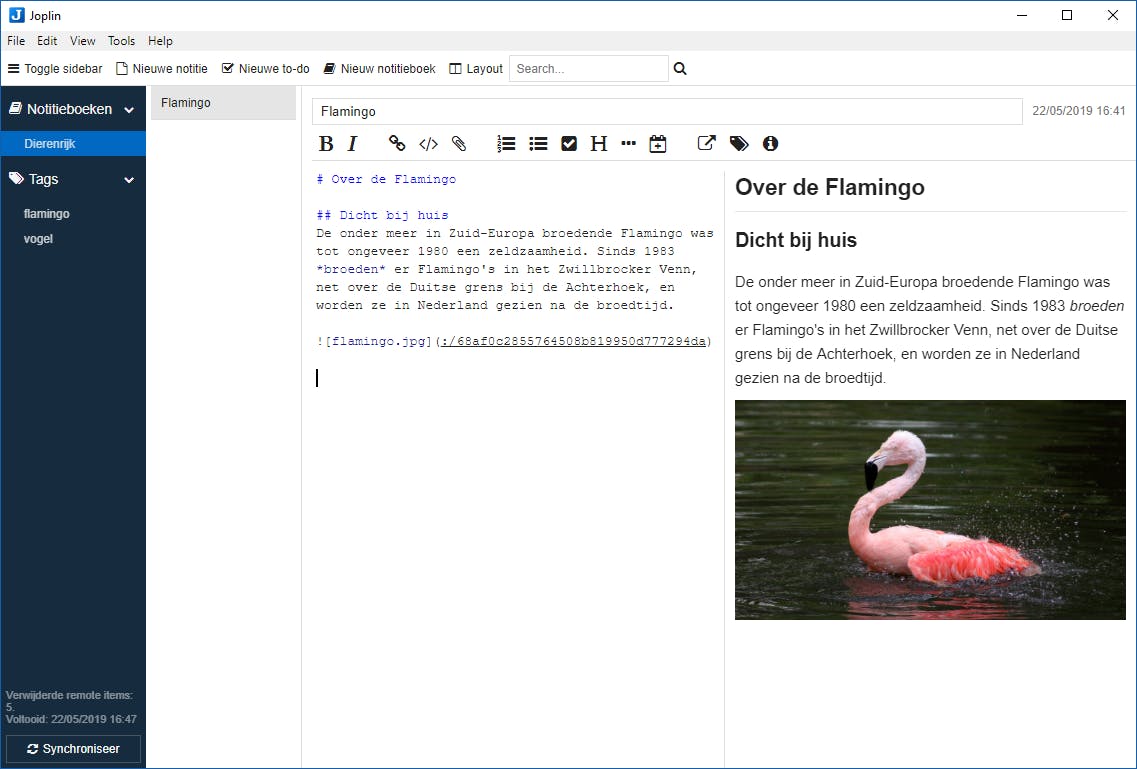Screen dimensions: 1137x769
Task: Open the View menu
Action: 83,41
